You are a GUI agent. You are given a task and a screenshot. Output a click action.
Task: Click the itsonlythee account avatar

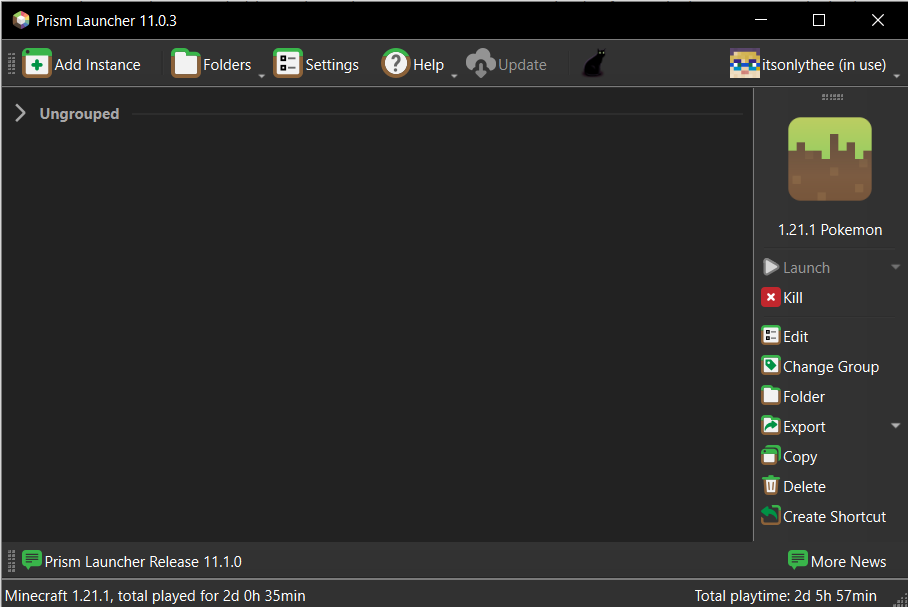(745, 64)
